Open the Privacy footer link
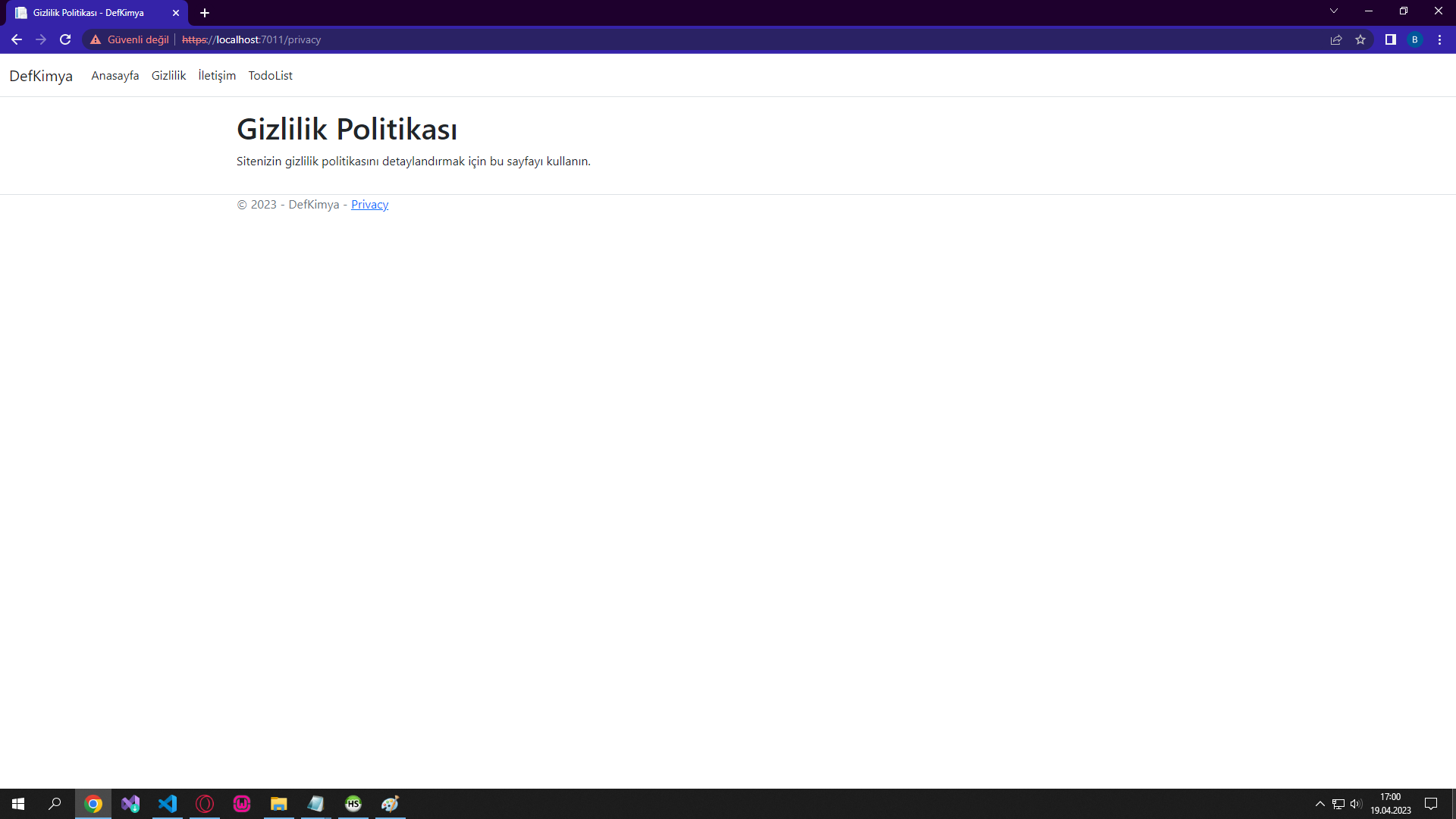 pyautogui.click(x=369, y=204)
